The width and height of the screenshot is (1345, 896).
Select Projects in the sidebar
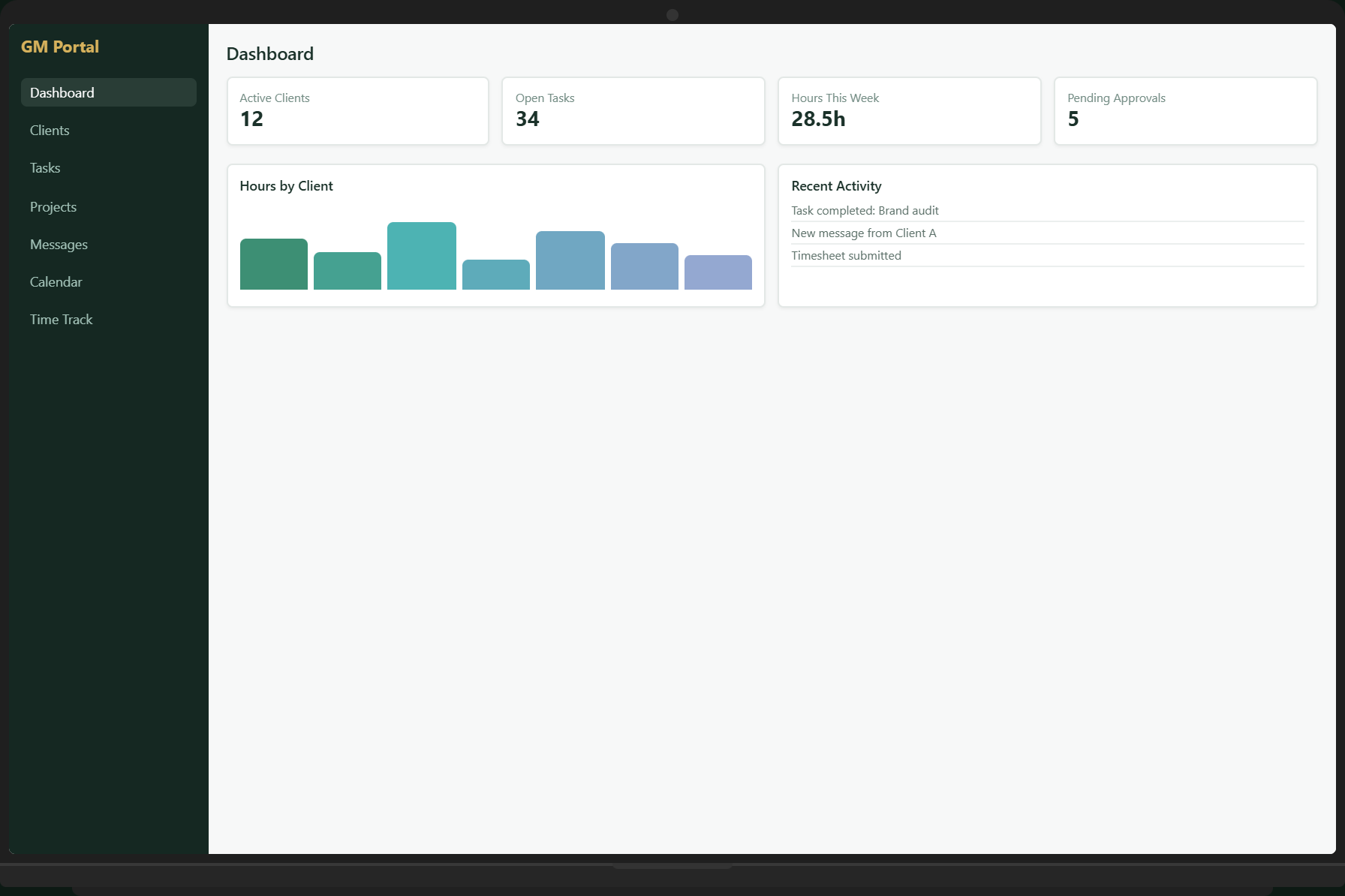(109, 207)
